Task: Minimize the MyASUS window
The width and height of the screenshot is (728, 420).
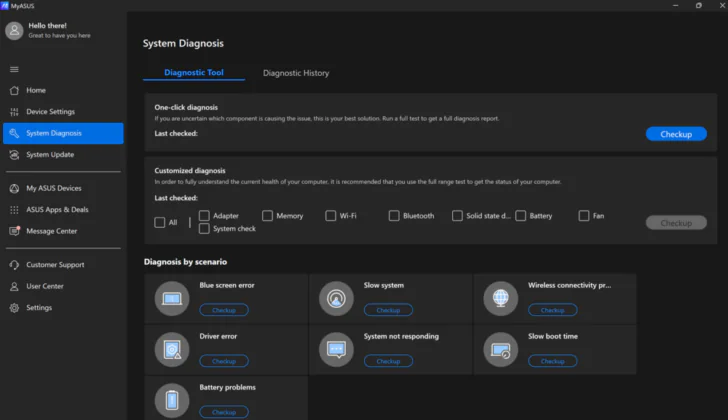Action: click(676, 6)
